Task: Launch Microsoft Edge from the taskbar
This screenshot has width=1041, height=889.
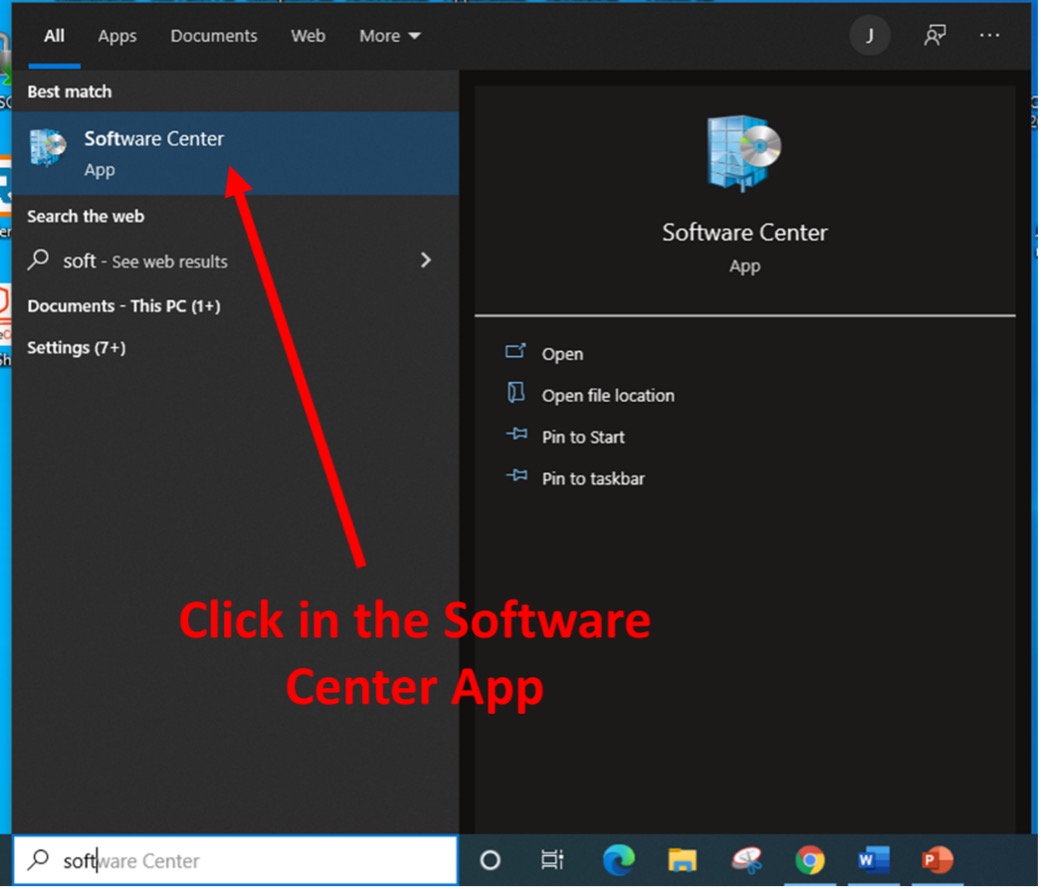Action: (618, 860)
